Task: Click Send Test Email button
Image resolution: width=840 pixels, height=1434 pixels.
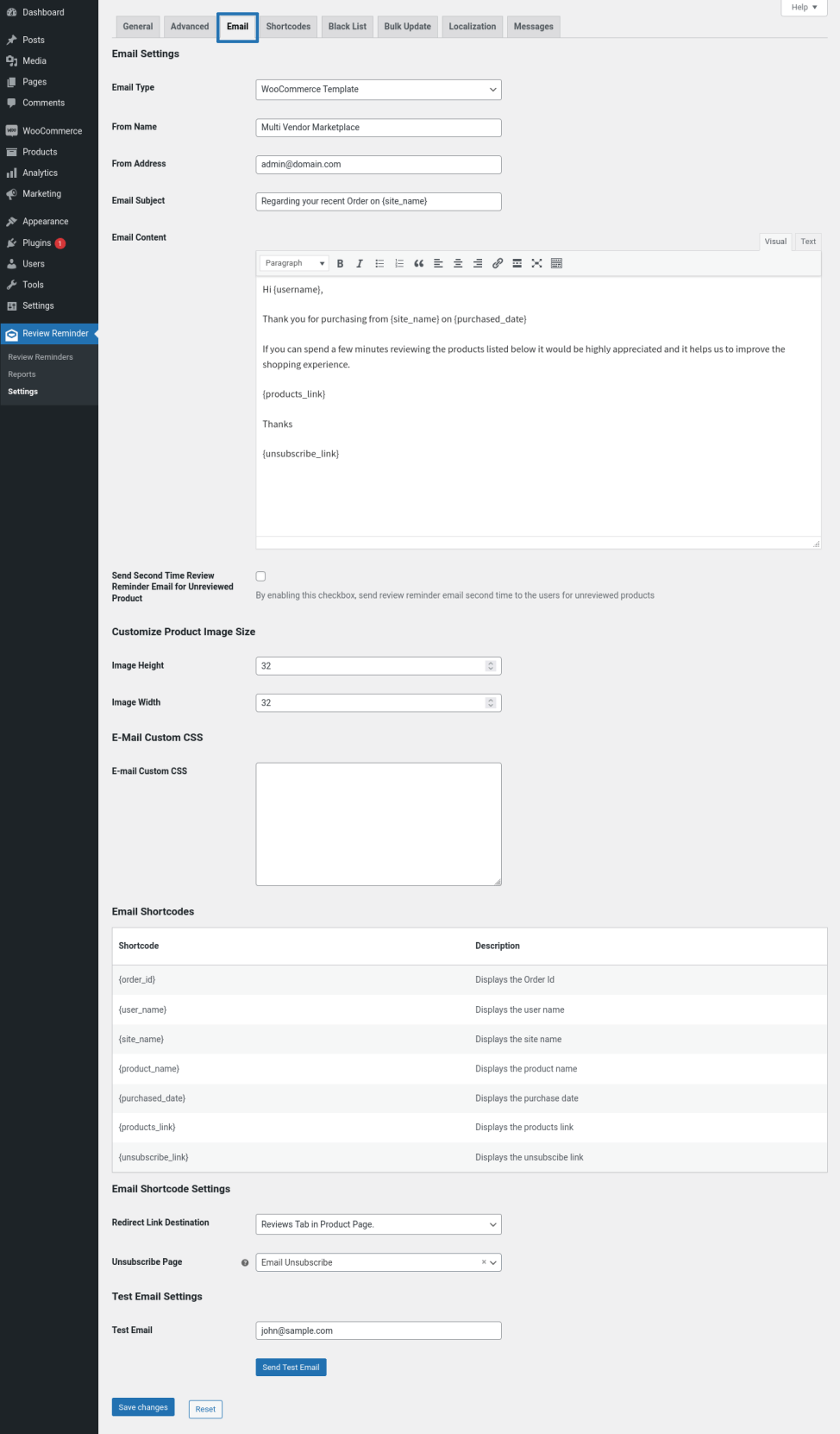Action: point(291,1368)
